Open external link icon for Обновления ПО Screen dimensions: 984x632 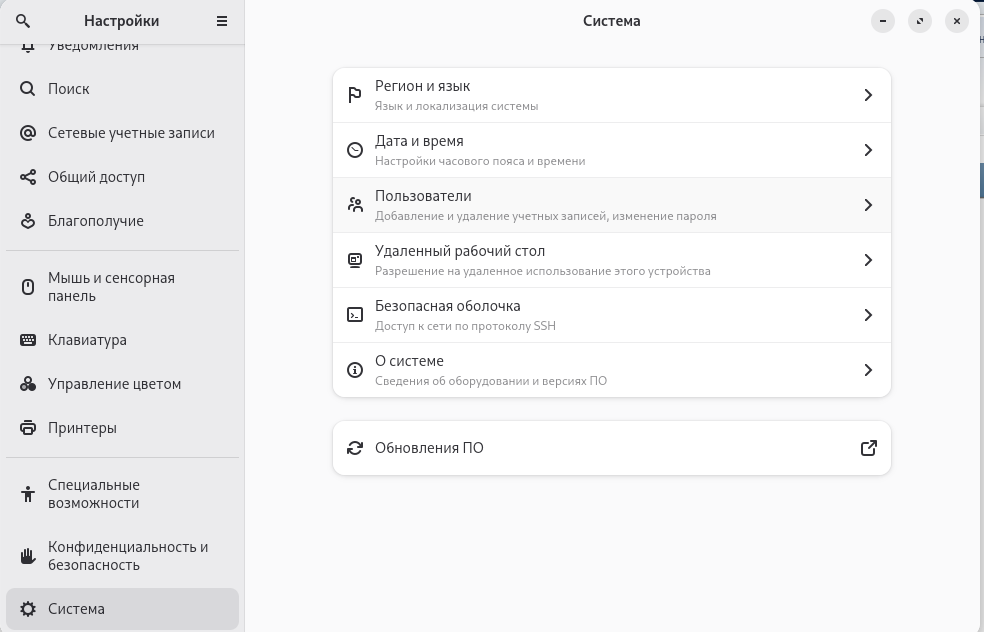tap(869, 448)
